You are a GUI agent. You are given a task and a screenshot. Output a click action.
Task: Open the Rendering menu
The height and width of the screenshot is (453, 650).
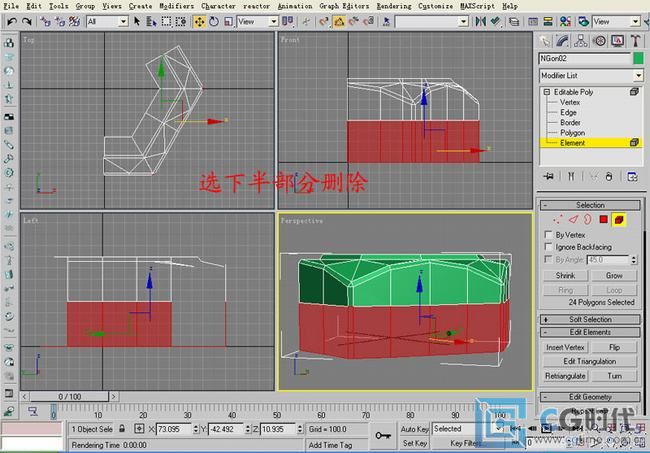pyautogui.click(x=394, y=6)
